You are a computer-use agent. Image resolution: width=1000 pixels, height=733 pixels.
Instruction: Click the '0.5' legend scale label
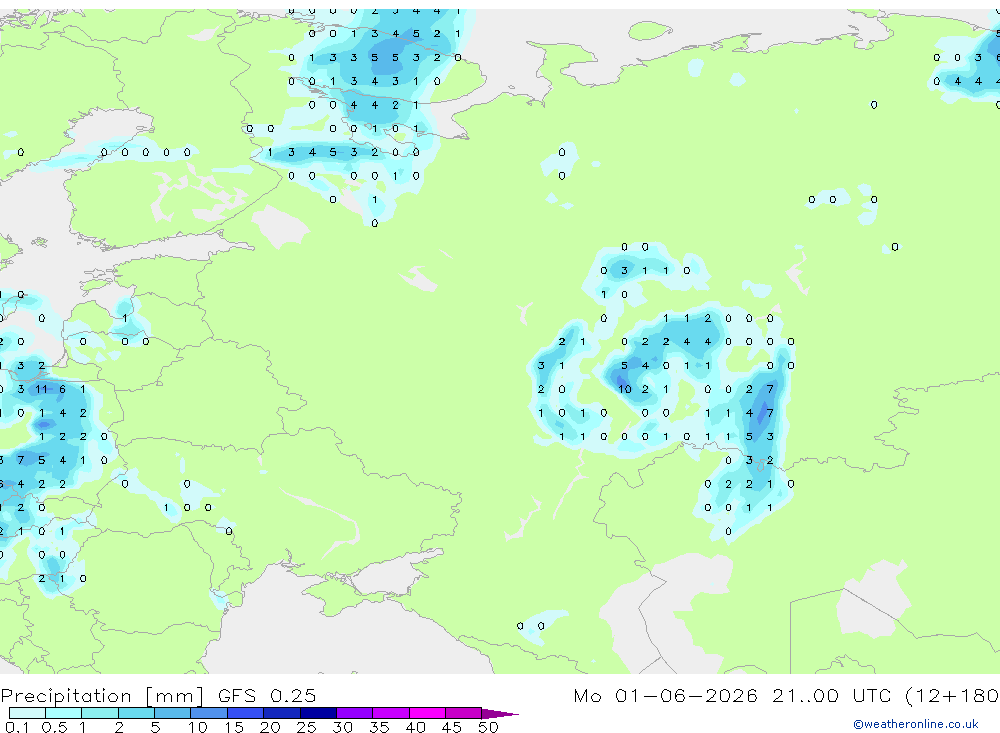click(x=54, y=727)
